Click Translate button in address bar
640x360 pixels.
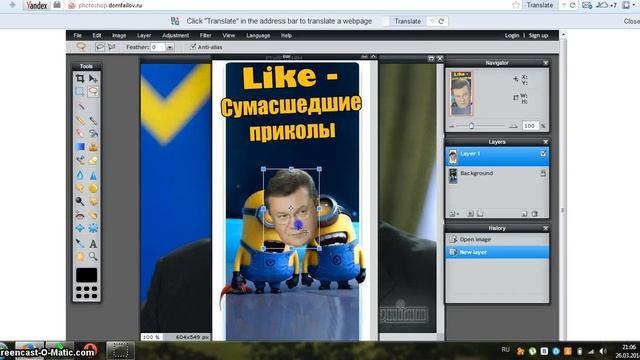540,5
